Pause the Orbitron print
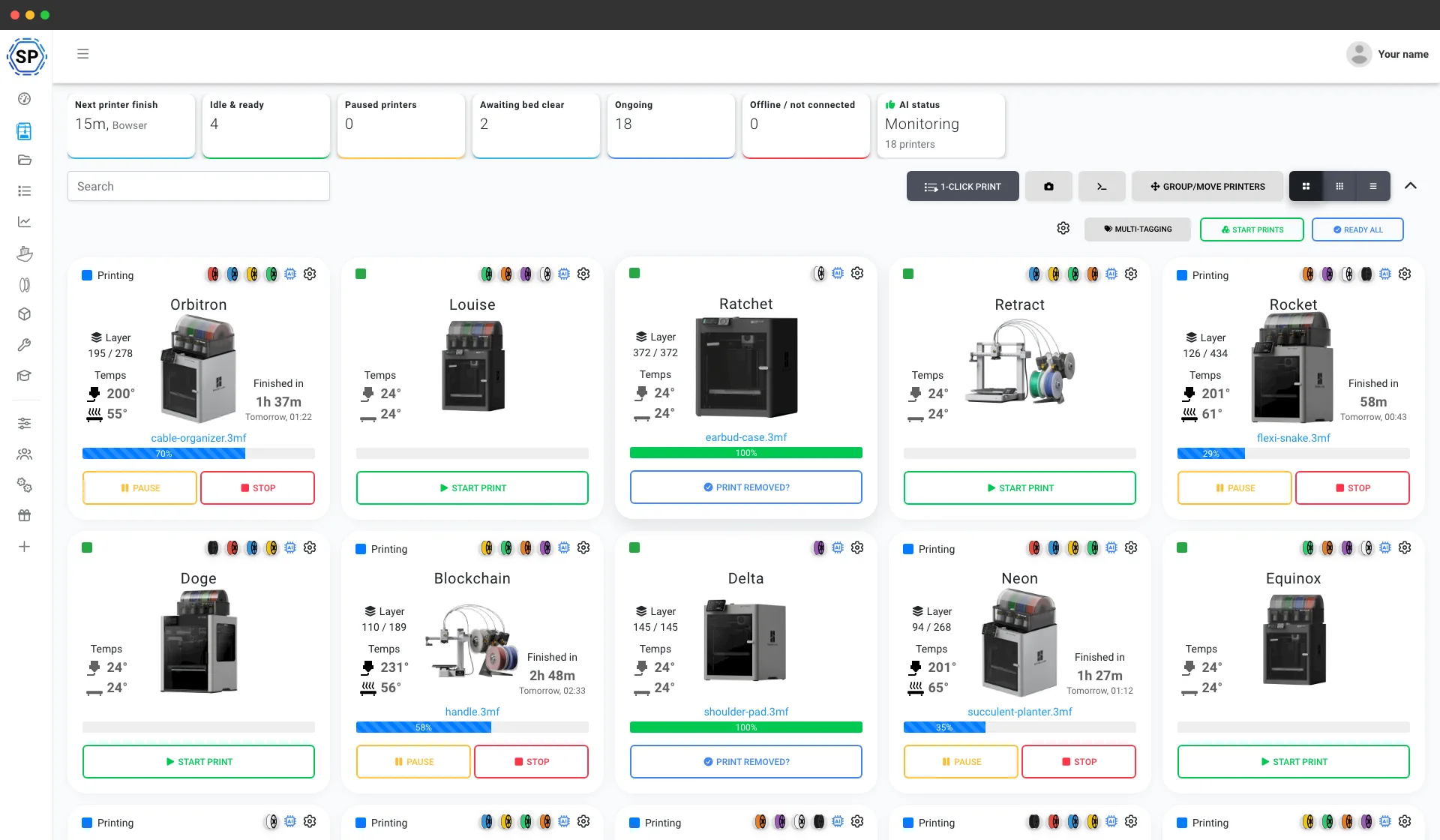Image resolution: width=1440 pixels, height=840 pixels. click(139, 487)
